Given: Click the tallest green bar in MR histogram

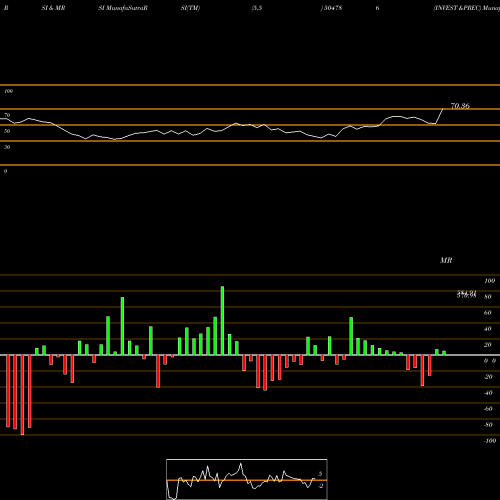Looking at the screenshot, I should pyautogui.click(x=222, y=320).
